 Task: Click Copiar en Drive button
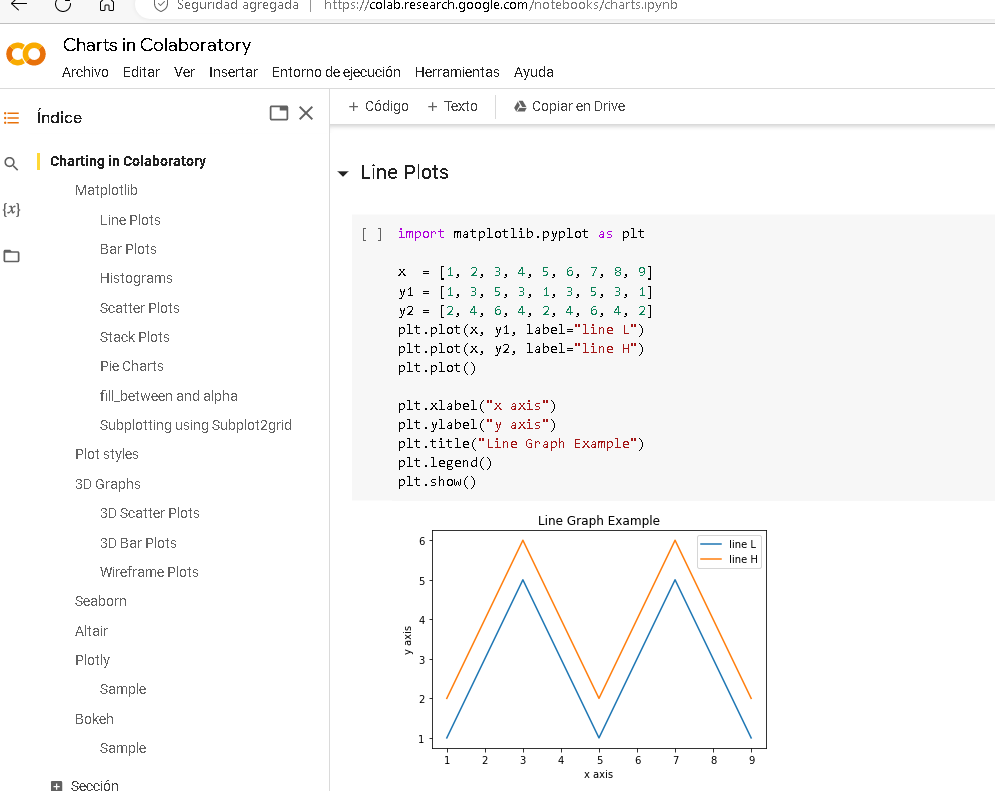(568, 106)
